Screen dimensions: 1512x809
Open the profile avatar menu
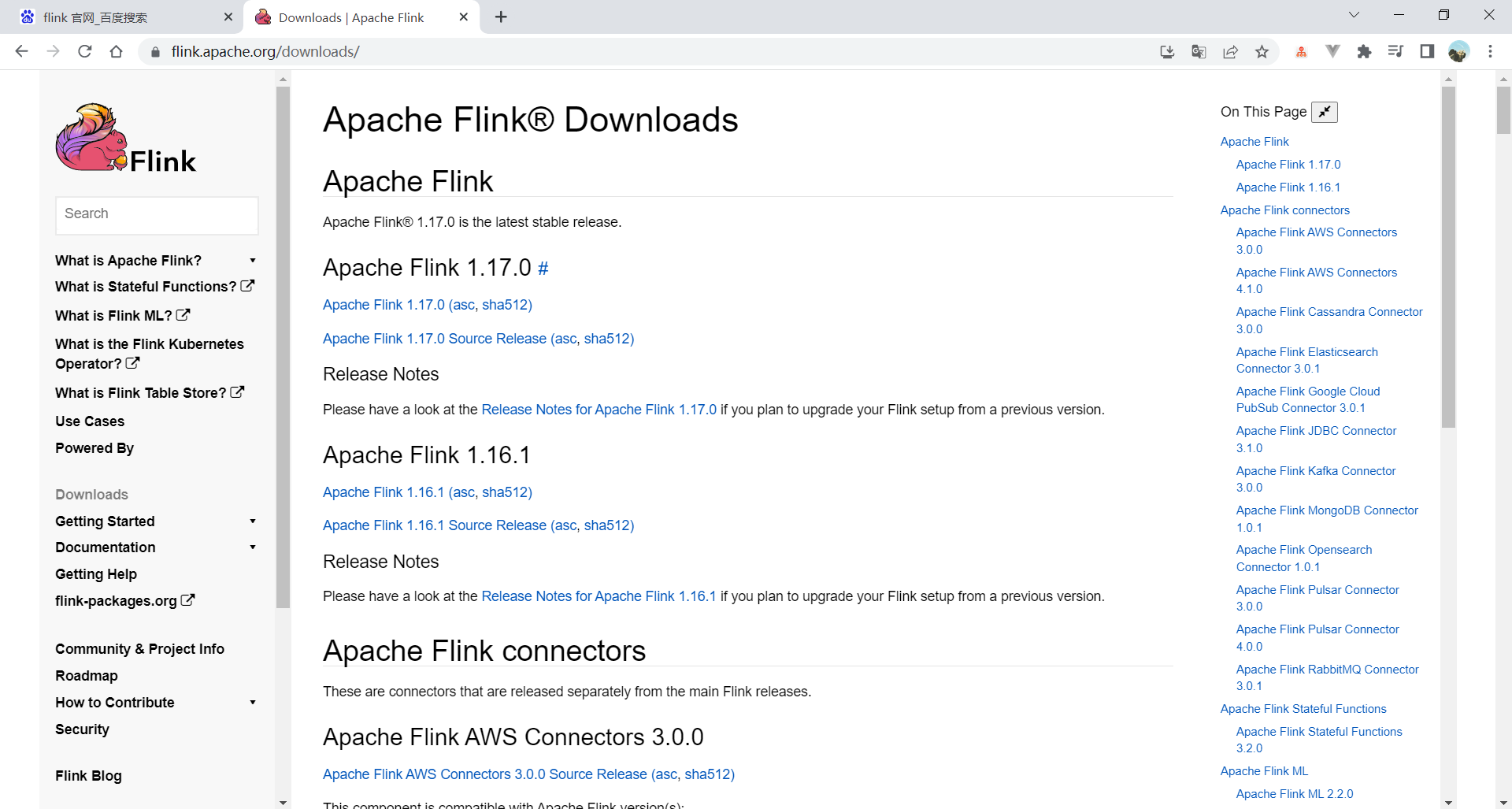click(1458, 51)
